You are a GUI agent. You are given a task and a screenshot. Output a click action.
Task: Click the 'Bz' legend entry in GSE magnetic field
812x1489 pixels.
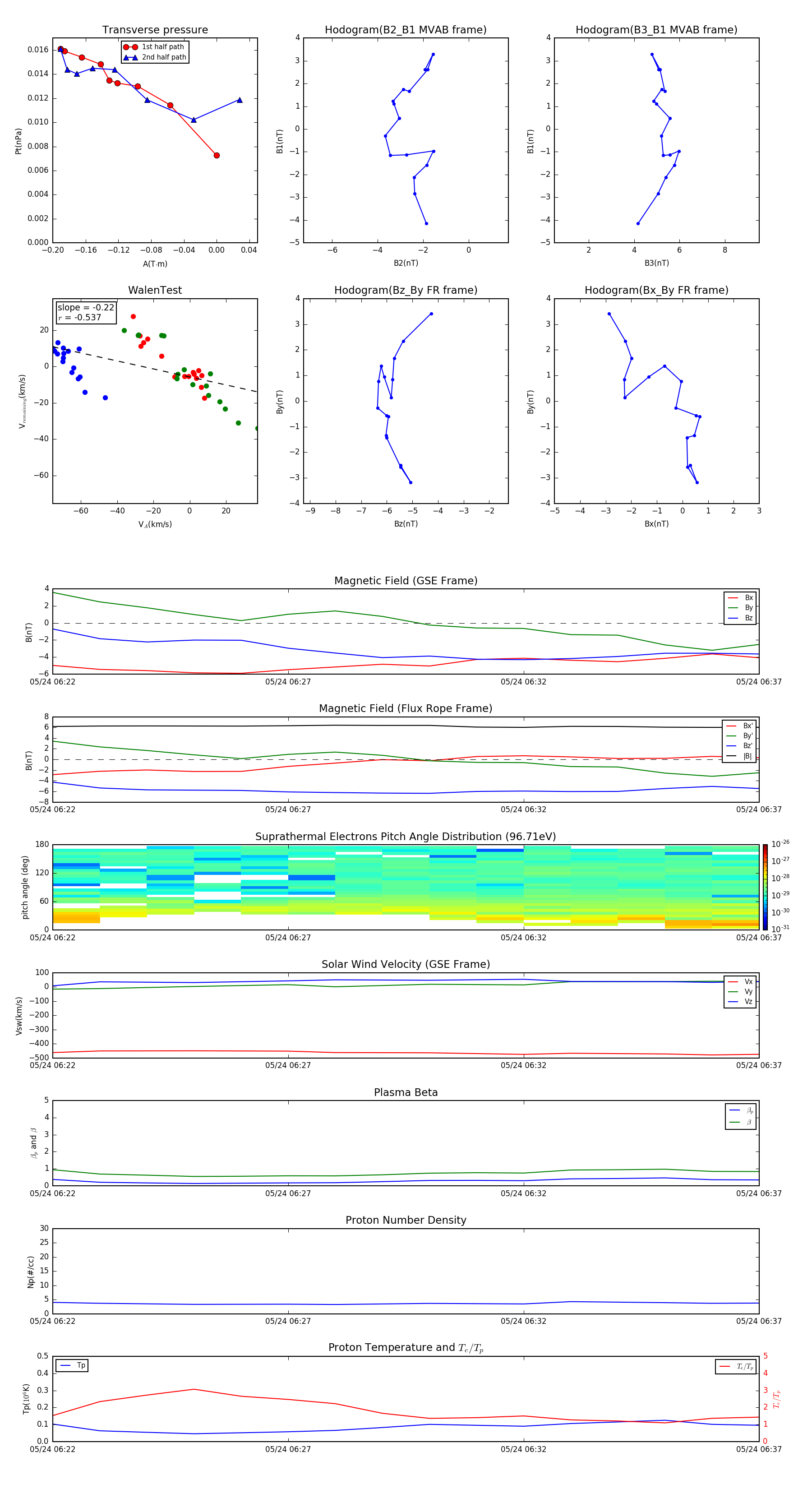[740, 618]
